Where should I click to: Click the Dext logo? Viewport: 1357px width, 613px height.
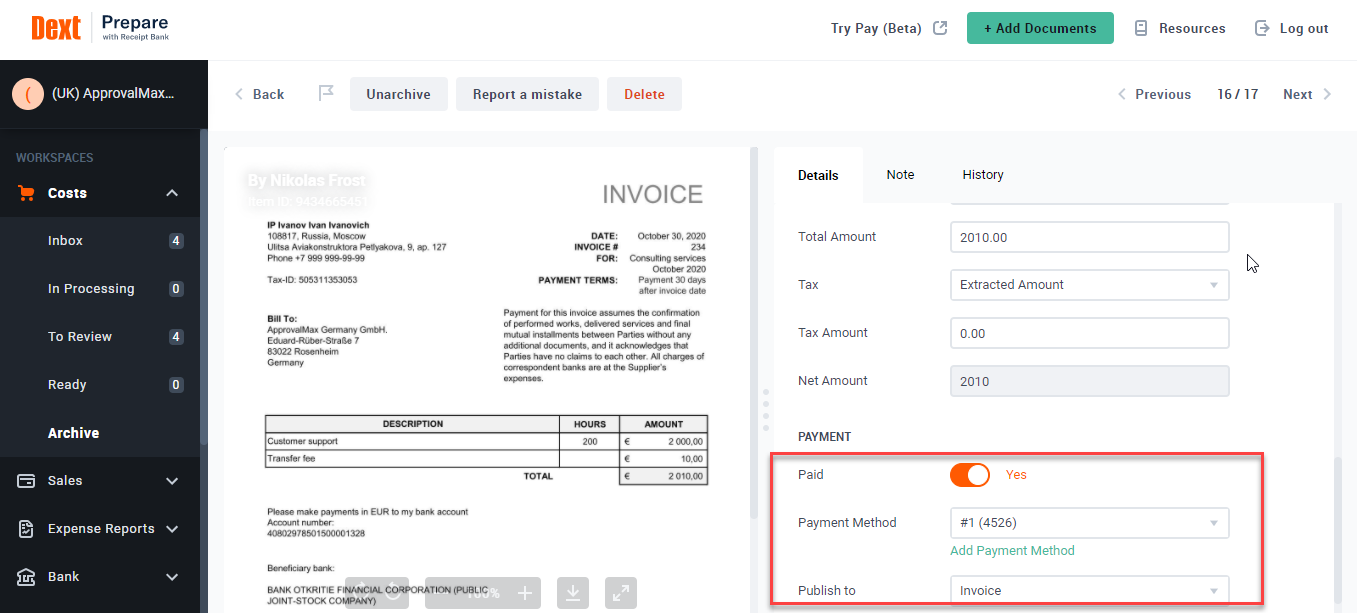(55, 28)
